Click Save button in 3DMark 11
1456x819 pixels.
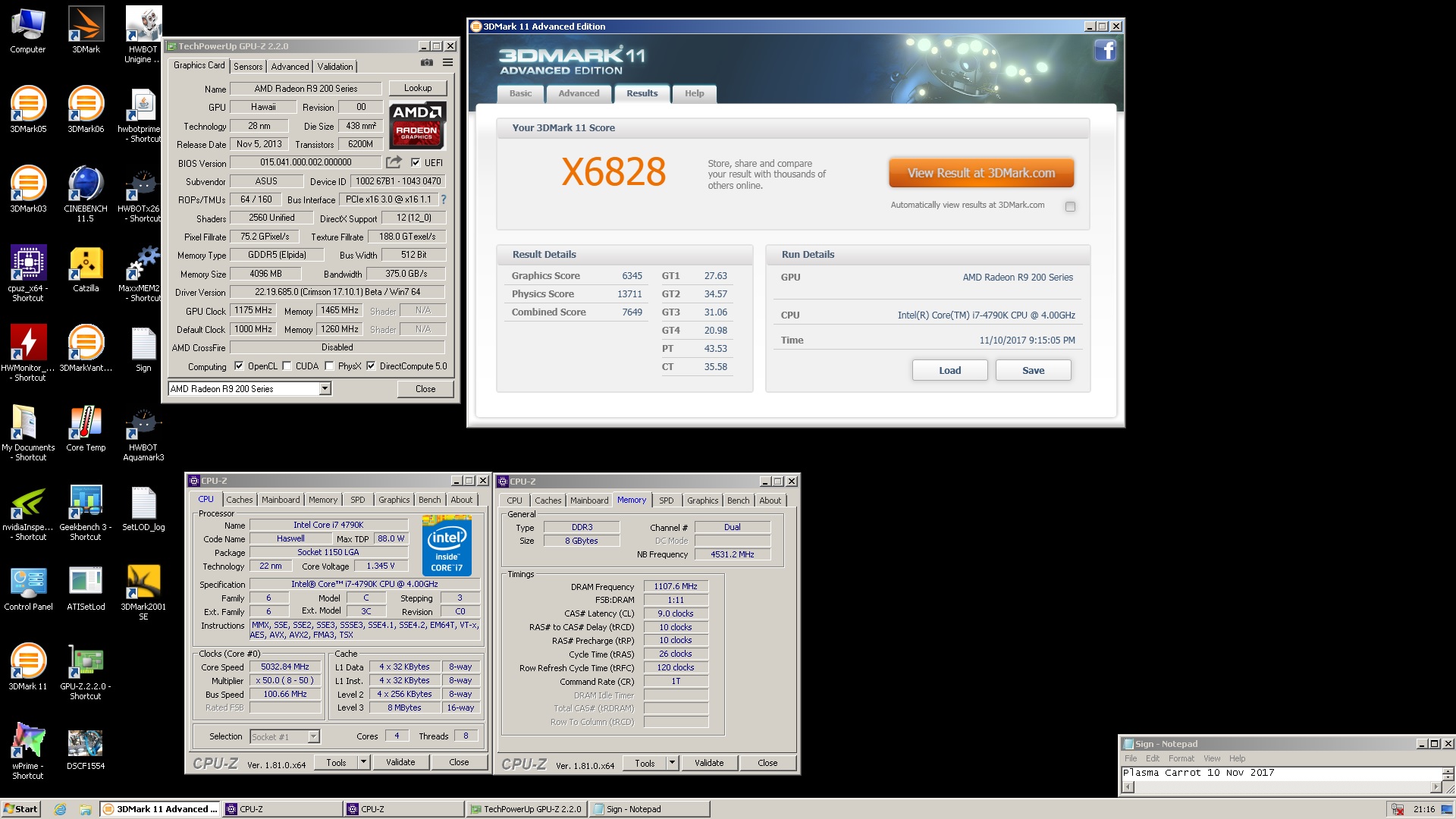1033,370
